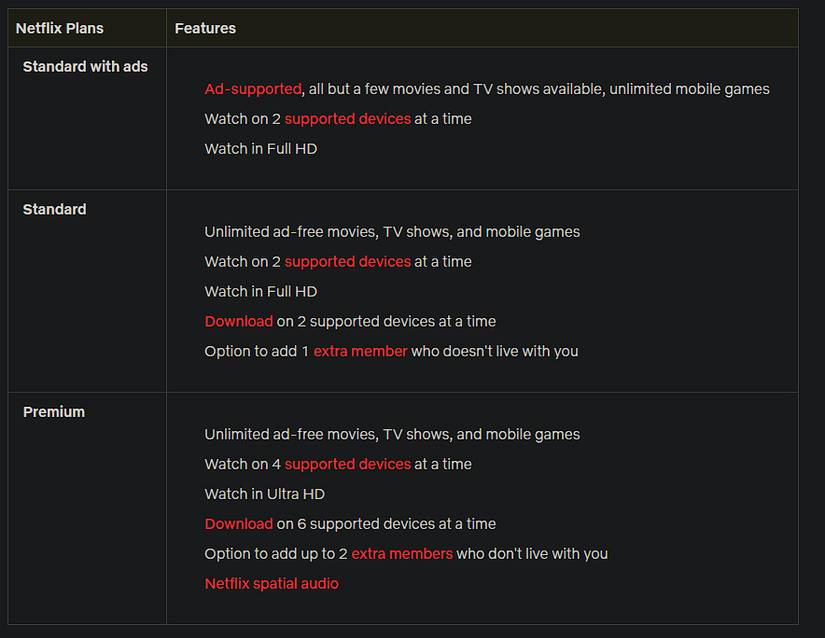
Task: Open the Download link in Premium plan row
Action: pos(239,524)
